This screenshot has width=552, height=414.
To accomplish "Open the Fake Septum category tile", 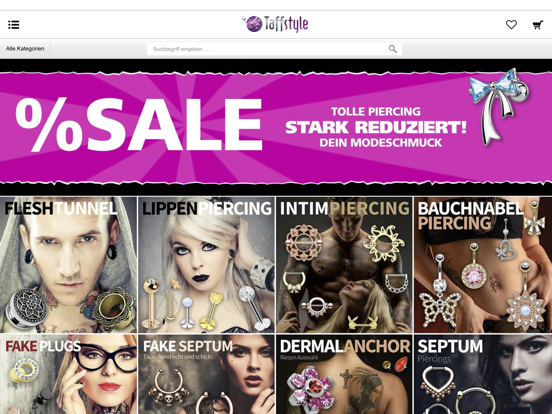I will pyautogui.click(x=206, y=375).
